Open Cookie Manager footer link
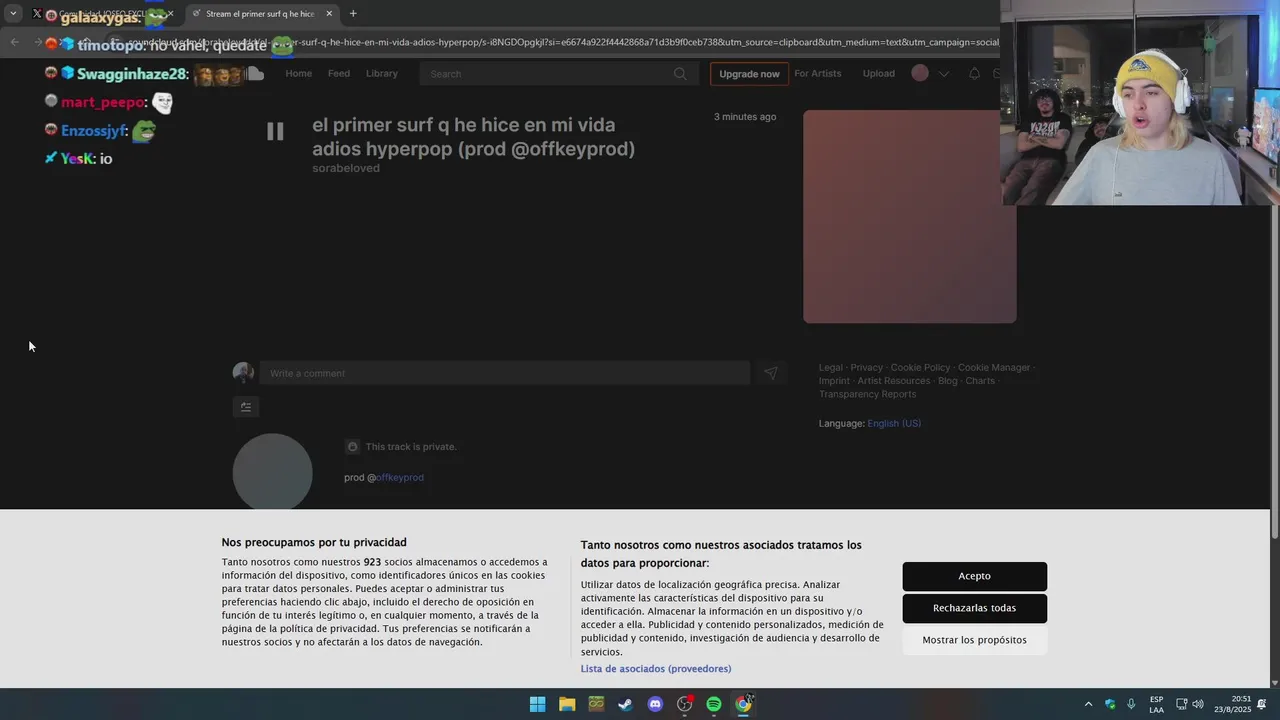1280x720 pixels. (994, 368)
